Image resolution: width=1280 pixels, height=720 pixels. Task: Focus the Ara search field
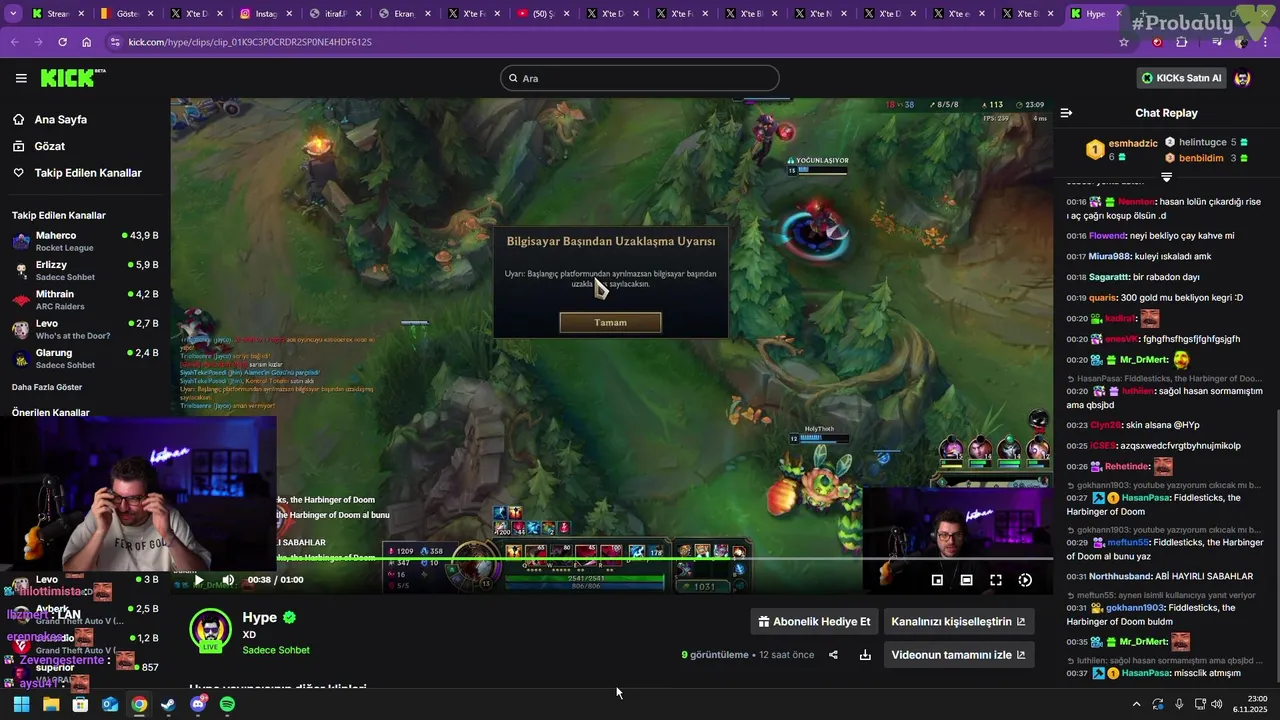640,78
